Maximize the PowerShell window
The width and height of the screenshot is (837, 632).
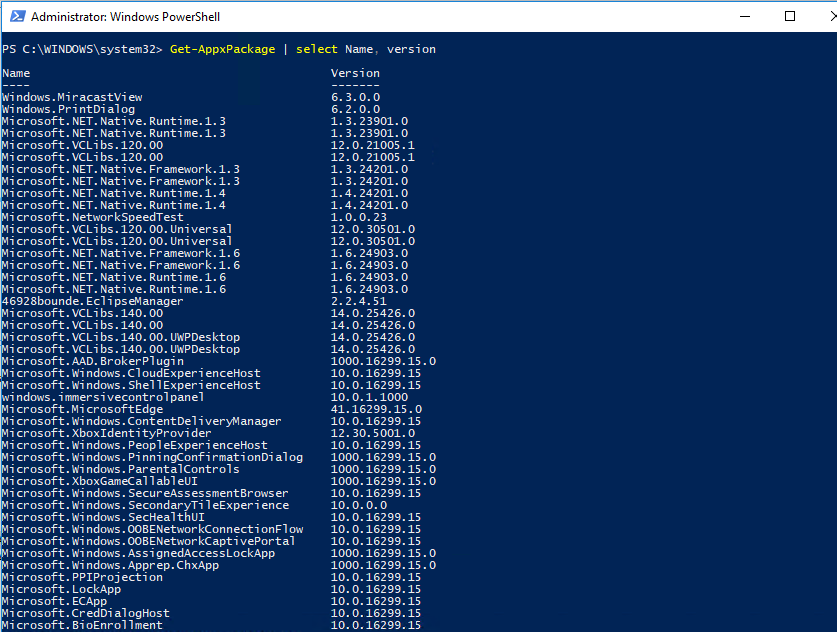coord(789,17)
